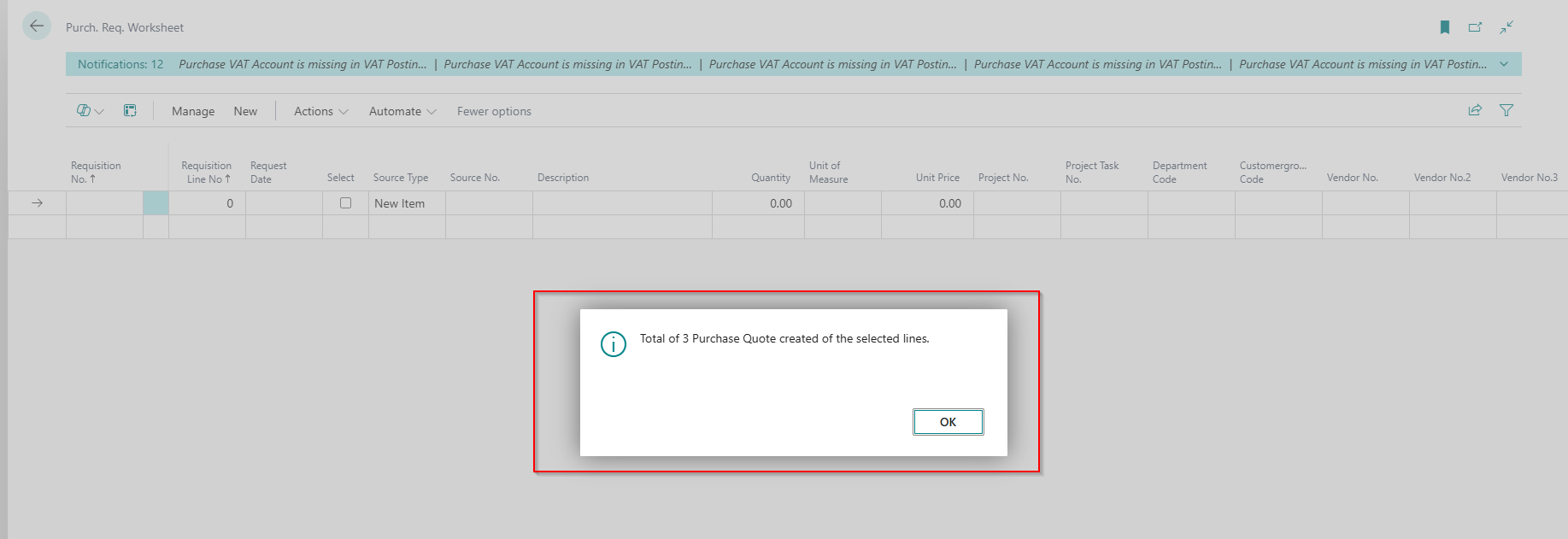Open the Manage menu
The height and width of the screenshot is (539, 1568).
[193, 111]
